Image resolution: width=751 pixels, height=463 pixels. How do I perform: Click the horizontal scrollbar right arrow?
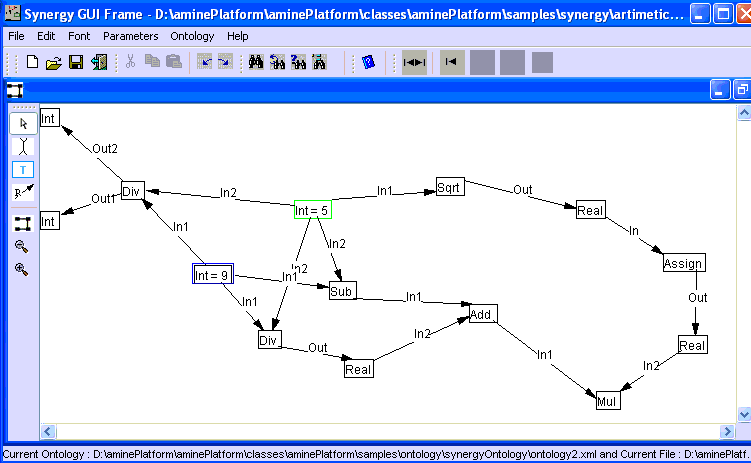click(x=727, y=431)
